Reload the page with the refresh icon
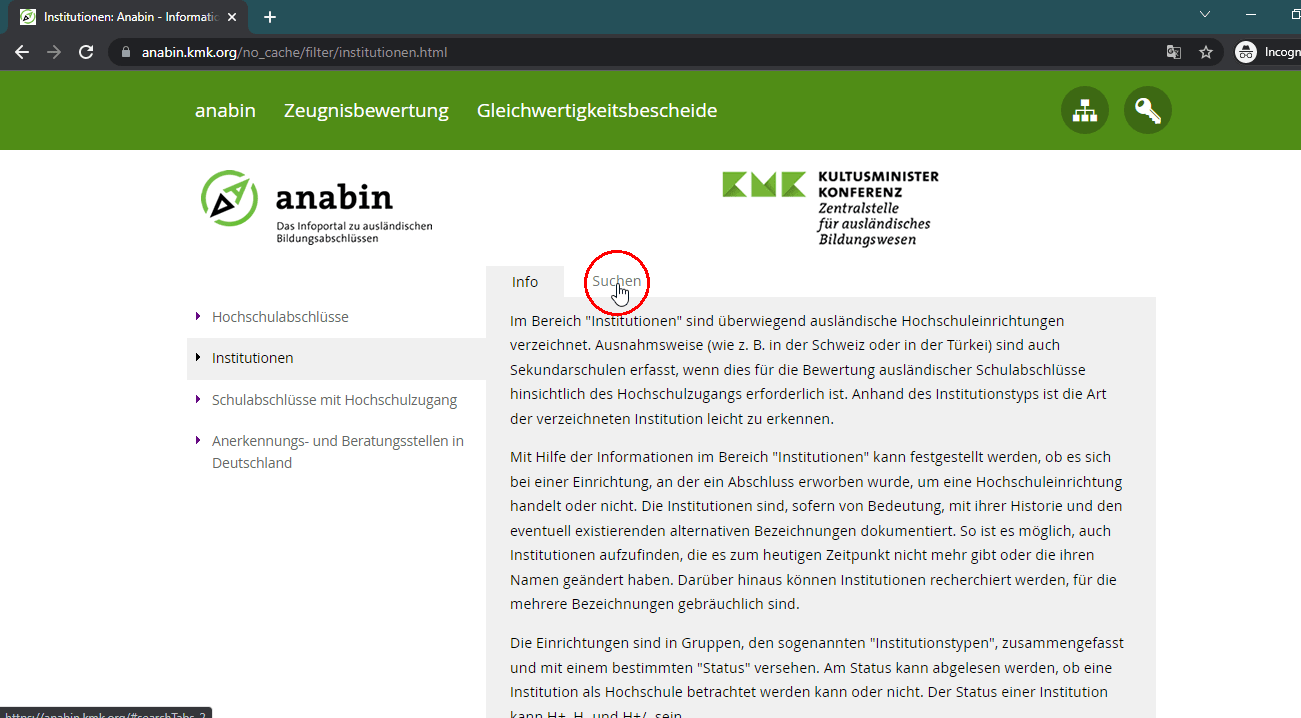Screen dimensions: 1301x718 pyautogui.click(x=85, y=52)
